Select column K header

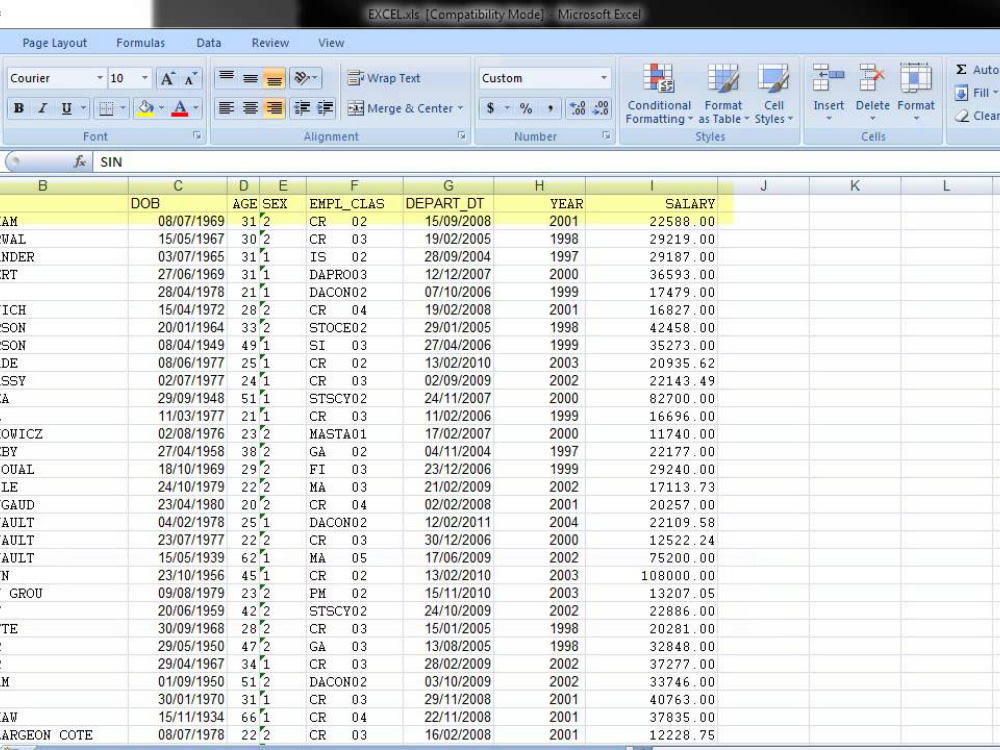[855, 186]
